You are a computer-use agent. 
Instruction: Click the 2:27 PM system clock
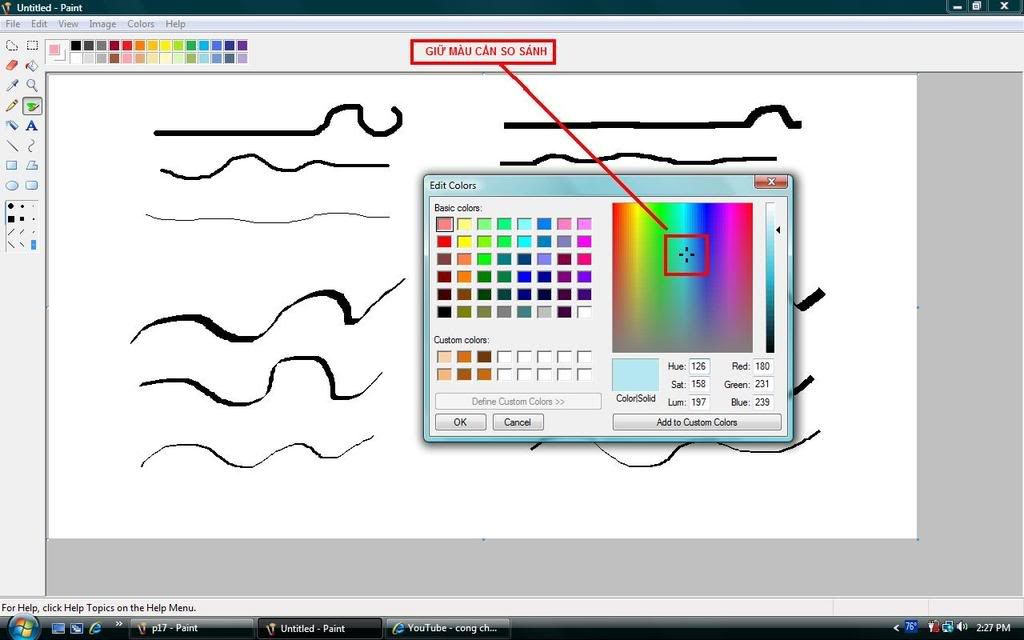(993, 628)
